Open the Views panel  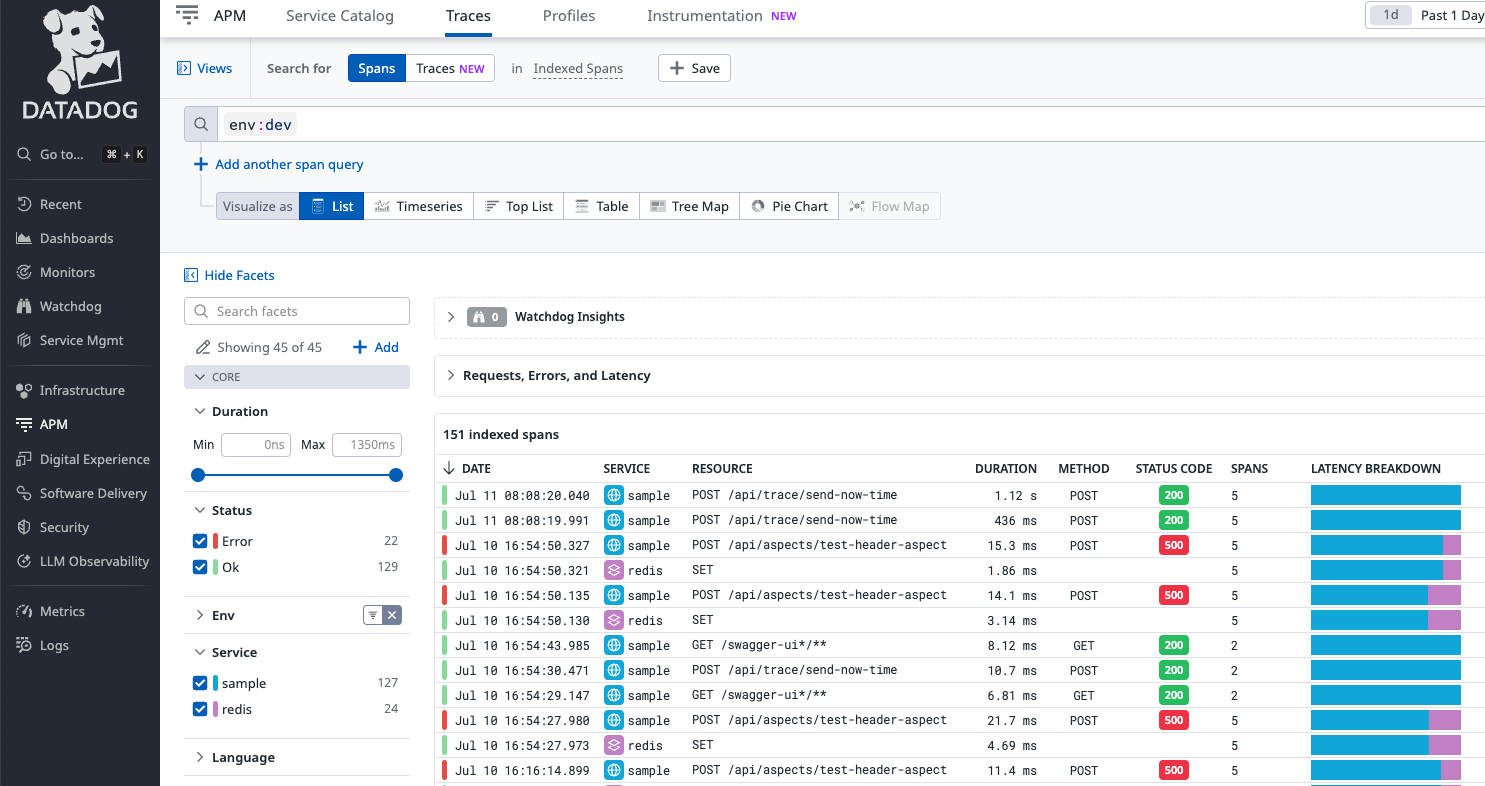click(205, 68)
